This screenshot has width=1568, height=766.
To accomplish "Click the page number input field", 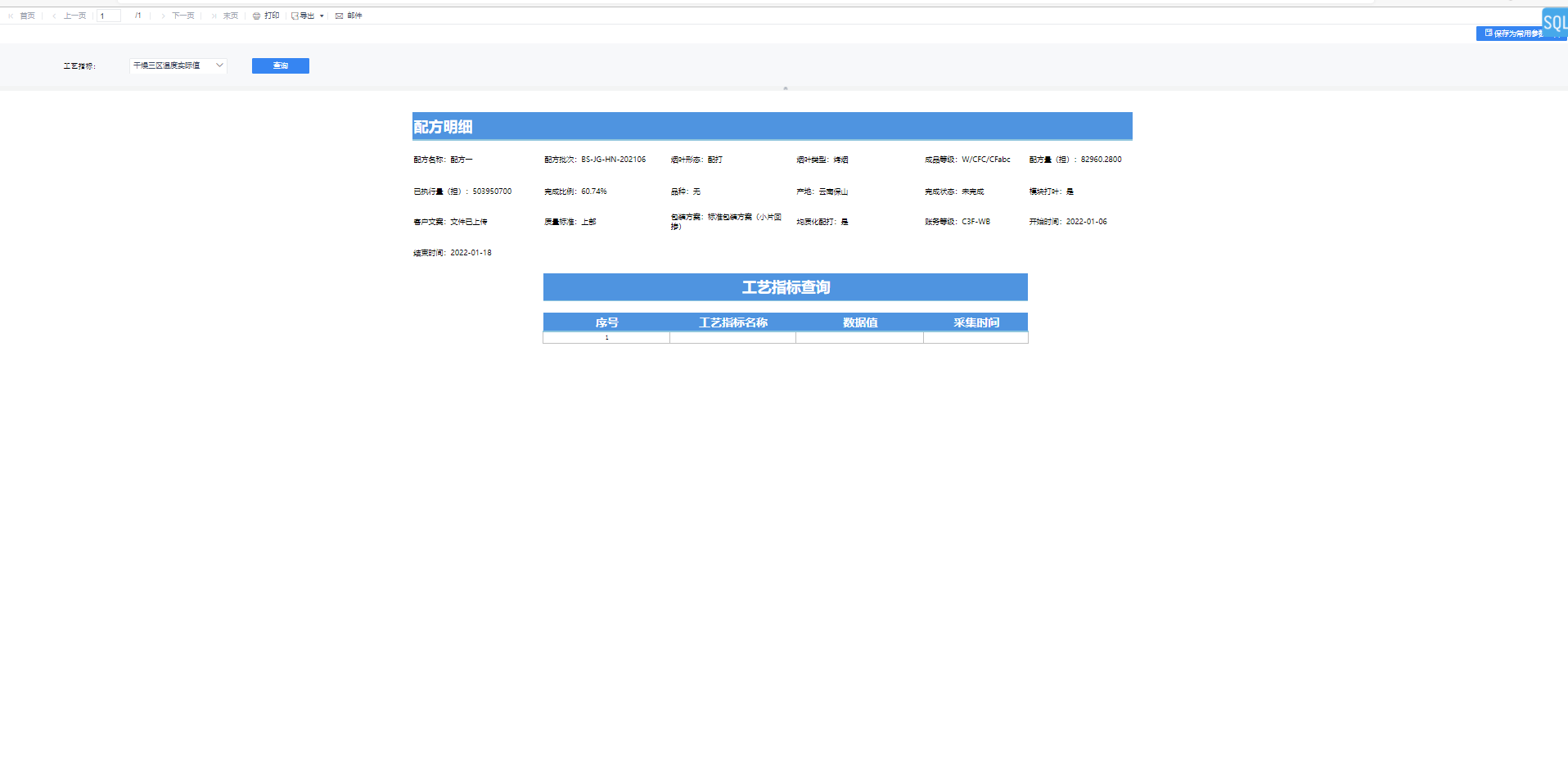I will click(x=108, y=16).
